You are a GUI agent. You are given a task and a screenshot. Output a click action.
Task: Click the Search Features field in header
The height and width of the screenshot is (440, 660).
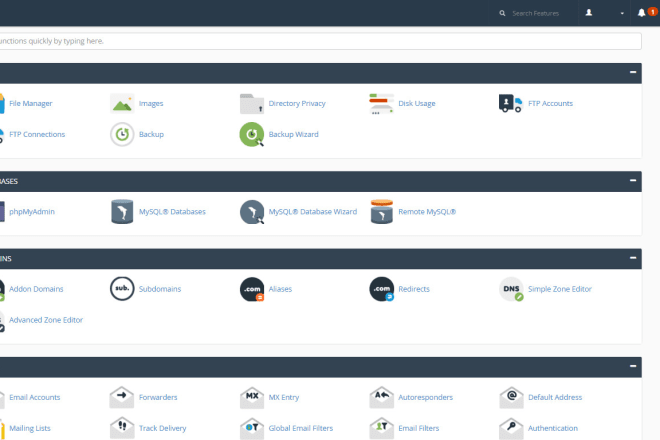pos(535,13)
